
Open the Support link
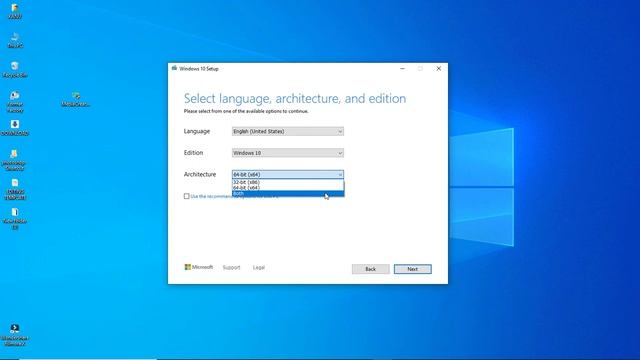[x=231, y=267]
